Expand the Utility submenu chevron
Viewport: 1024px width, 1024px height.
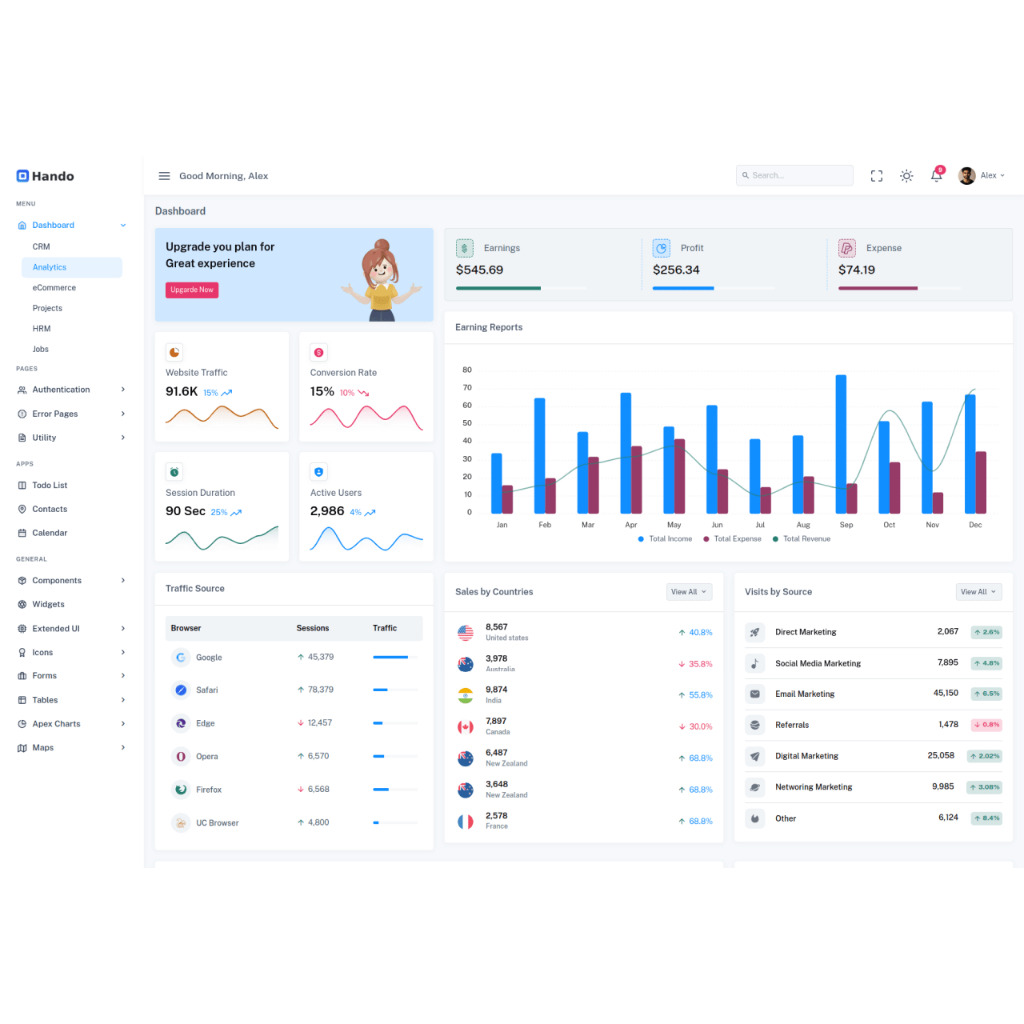[123, 438]
